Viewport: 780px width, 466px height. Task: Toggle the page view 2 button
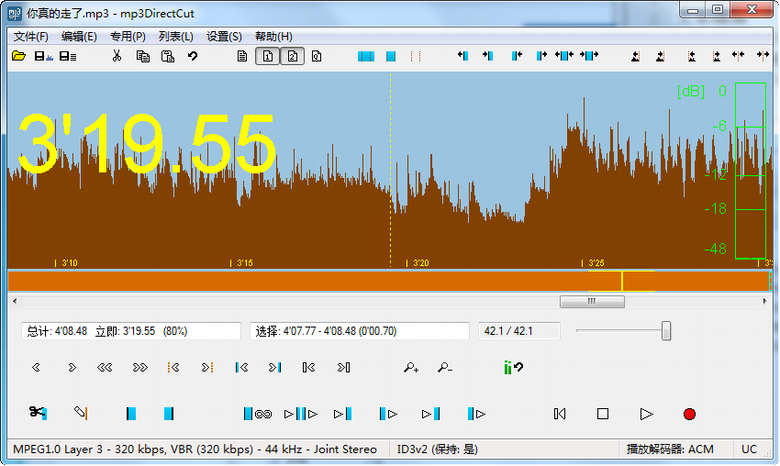[x=291, y=56]
